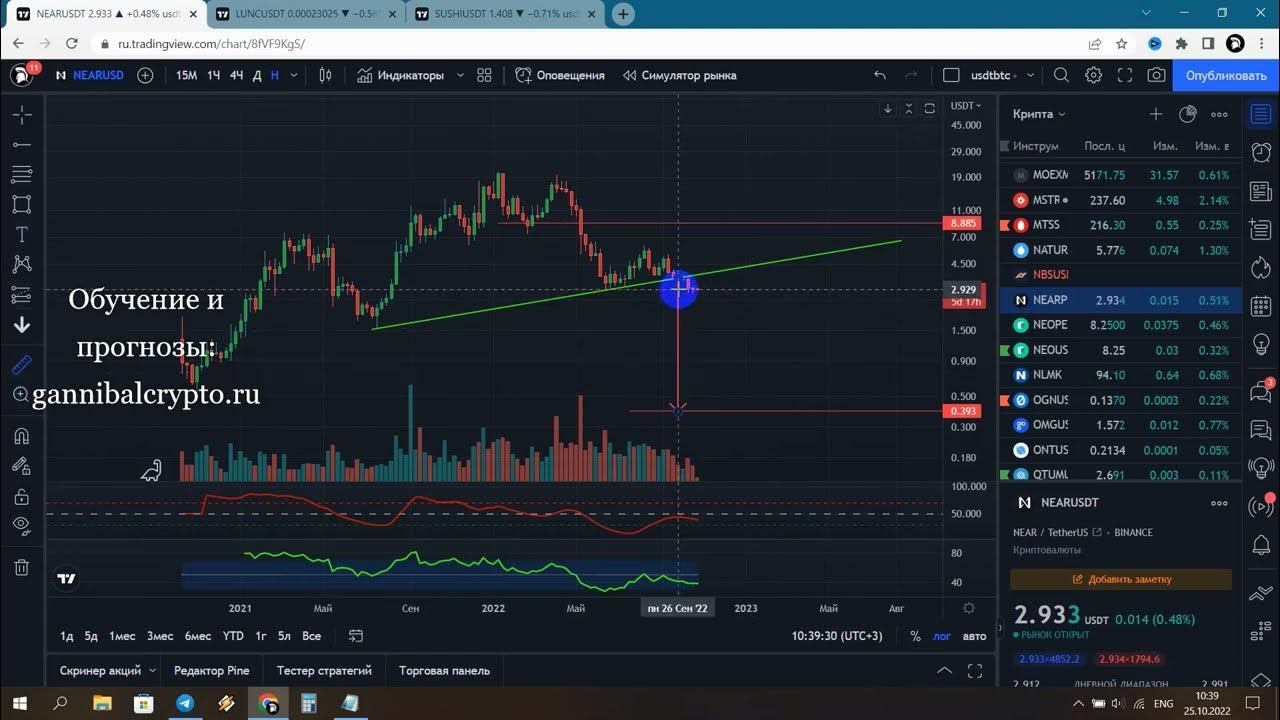1280x720 pixels.
Task: Open the Скринер акций dropdown
Action: (x=107, y=670)
